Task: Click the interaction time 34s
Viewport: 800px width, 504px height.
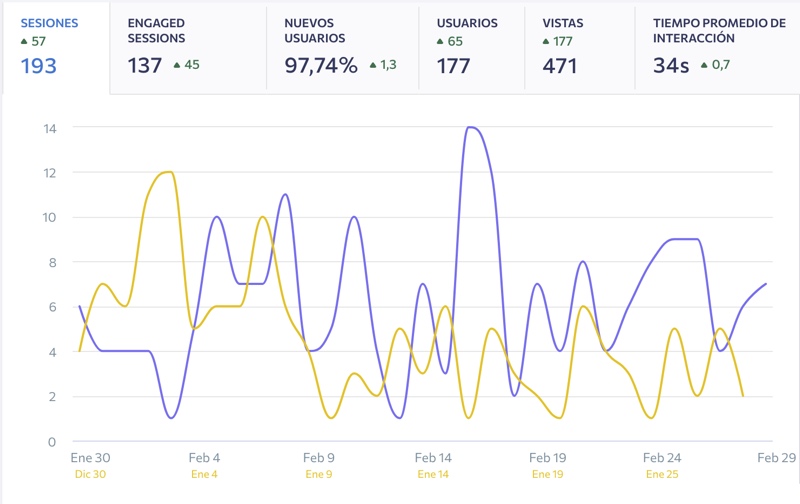Action: [x=671, y=65]
